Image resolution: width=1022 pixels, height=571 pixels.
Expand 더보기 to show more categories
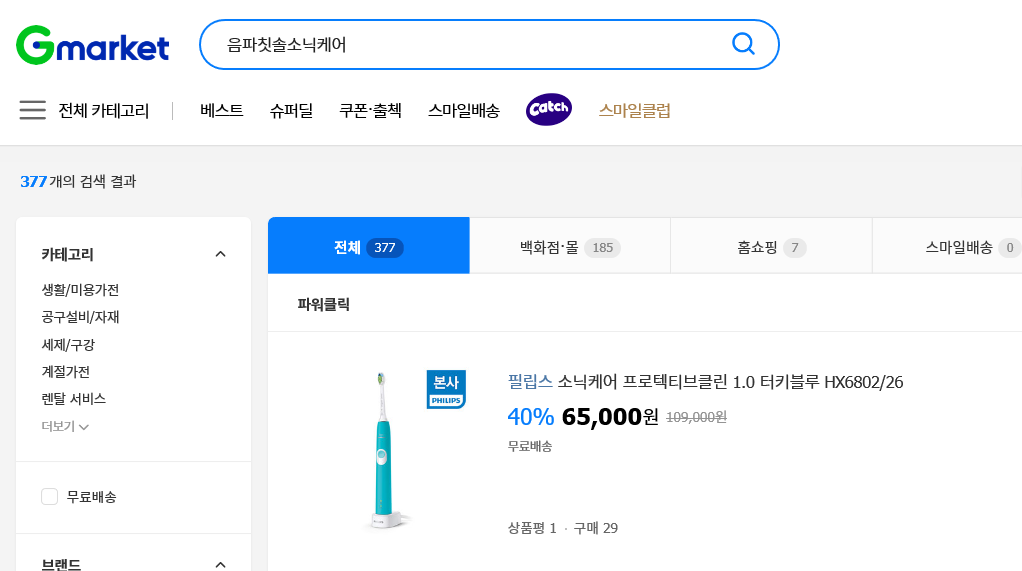[x=65, y=426]
